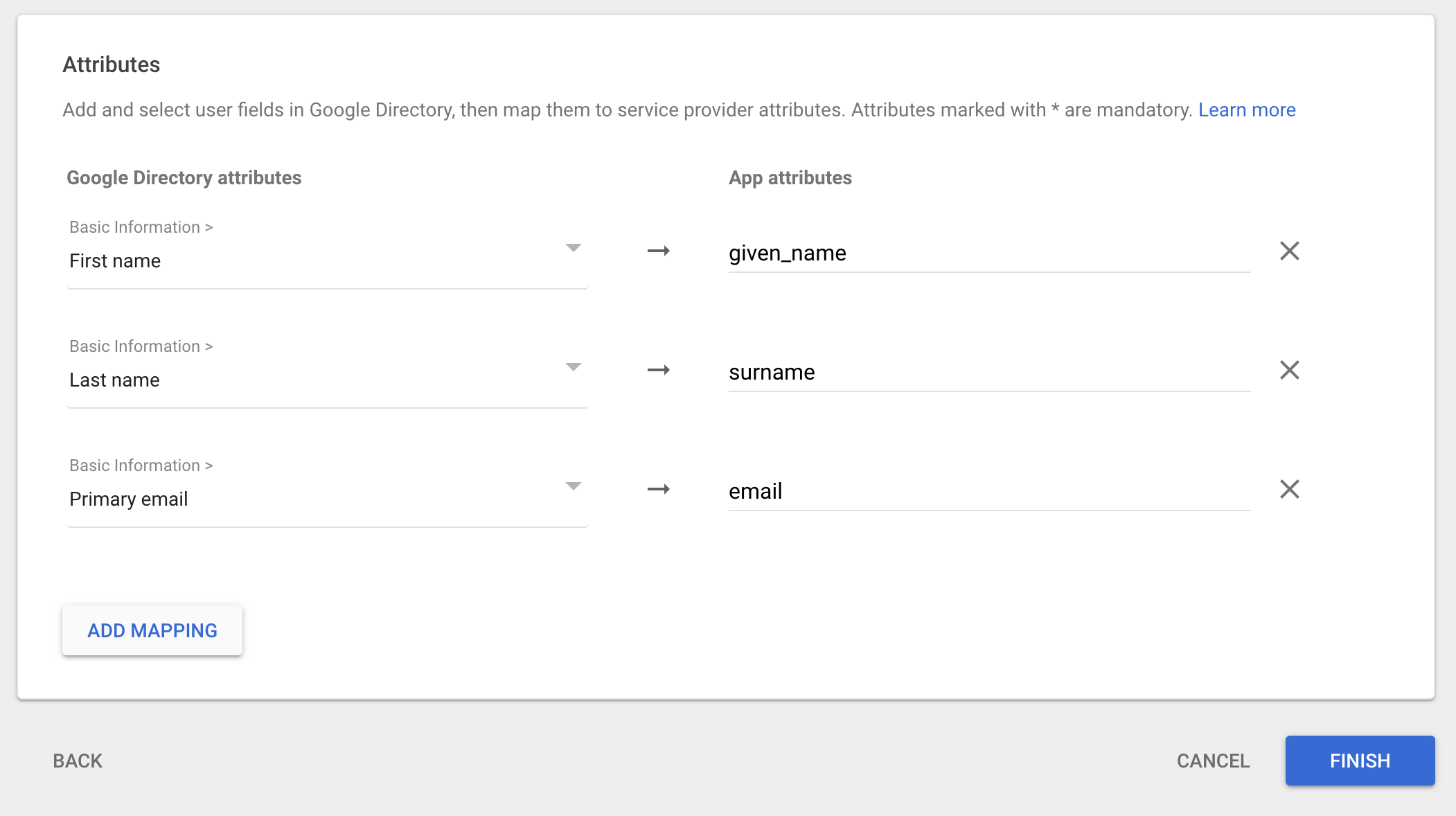This screenshot has width=1456, height=816.
Task: Select the Primary email directory field
Action: tap(312, 499)
